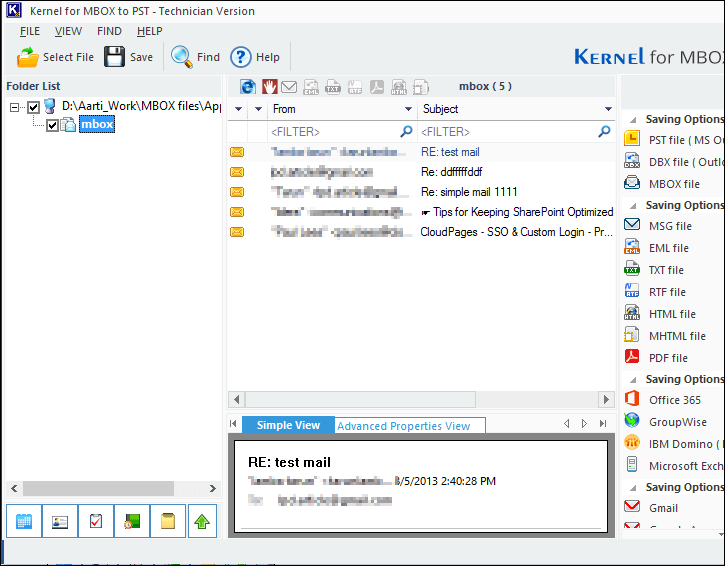The height and width of the screenshot is (566, 725).
Task: Click the Internet Explorer icon above email list
Action: pyautogui.click(x=248, y=86)
